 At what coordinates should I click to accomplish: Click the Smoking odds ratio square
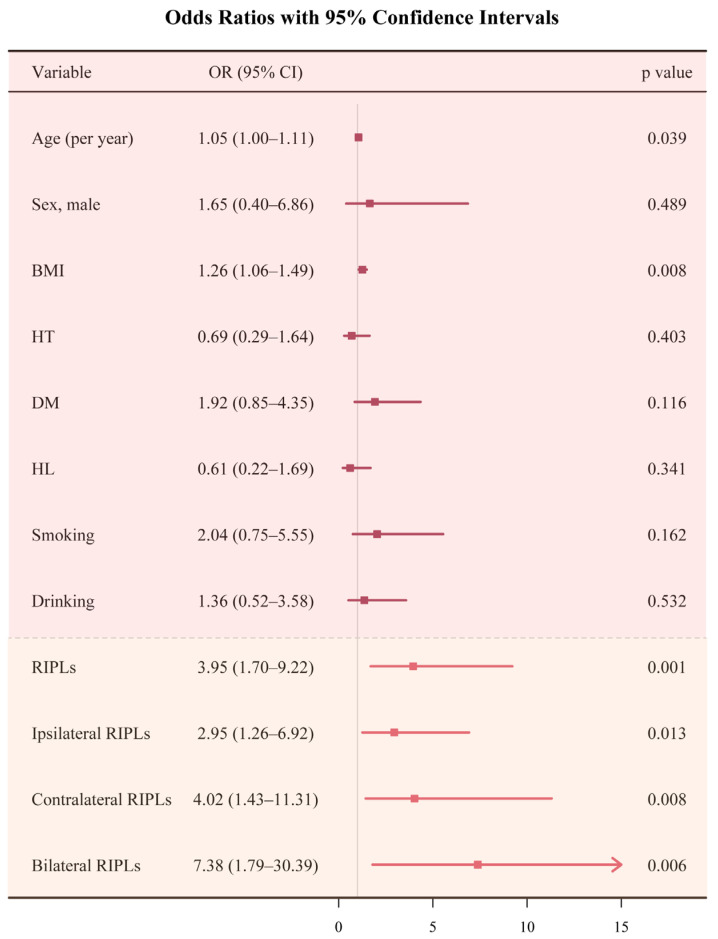377,534
